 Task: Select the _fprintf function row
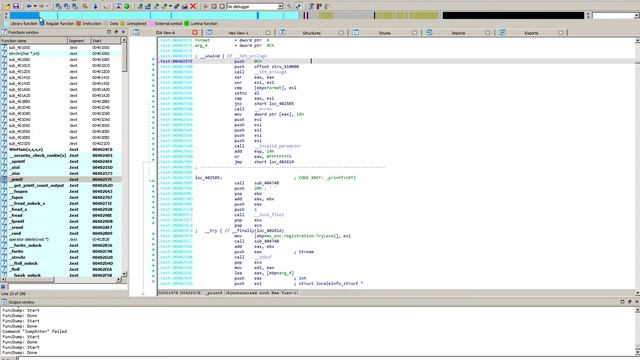(x=61, y=221)
